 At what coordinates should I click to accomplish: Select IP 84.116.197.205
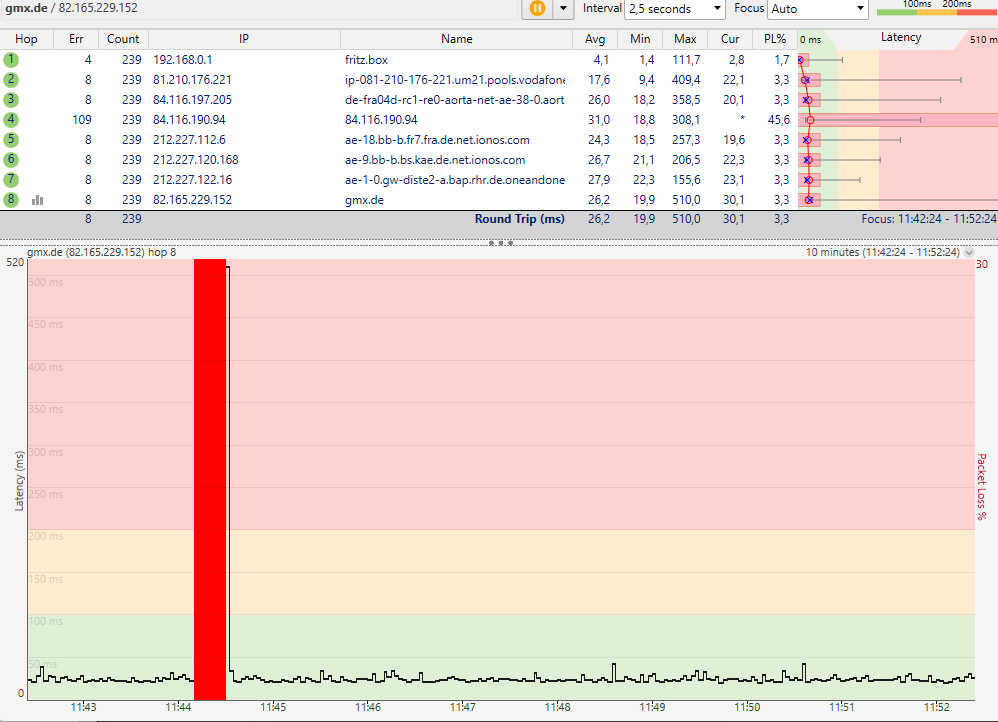pos(192,99)
